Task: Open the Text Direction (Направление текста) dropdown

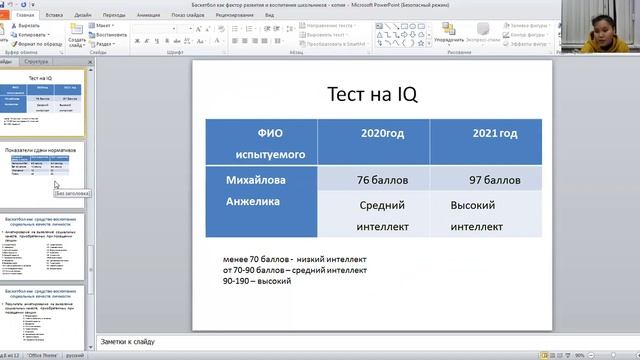Action: (x=328, y=26)
